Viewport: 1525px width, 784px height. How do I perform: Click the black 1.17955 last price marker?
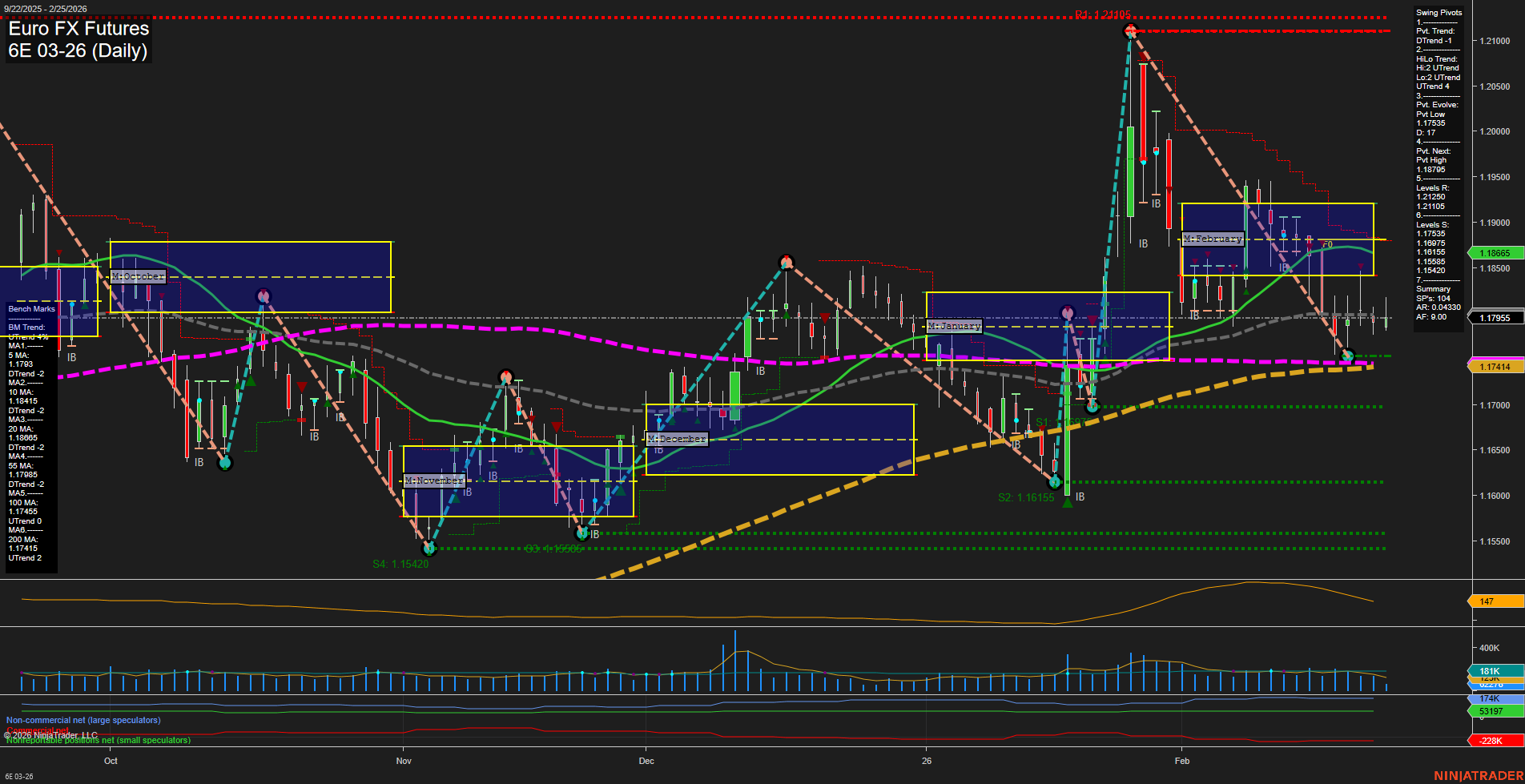[x=1496, y=318]
